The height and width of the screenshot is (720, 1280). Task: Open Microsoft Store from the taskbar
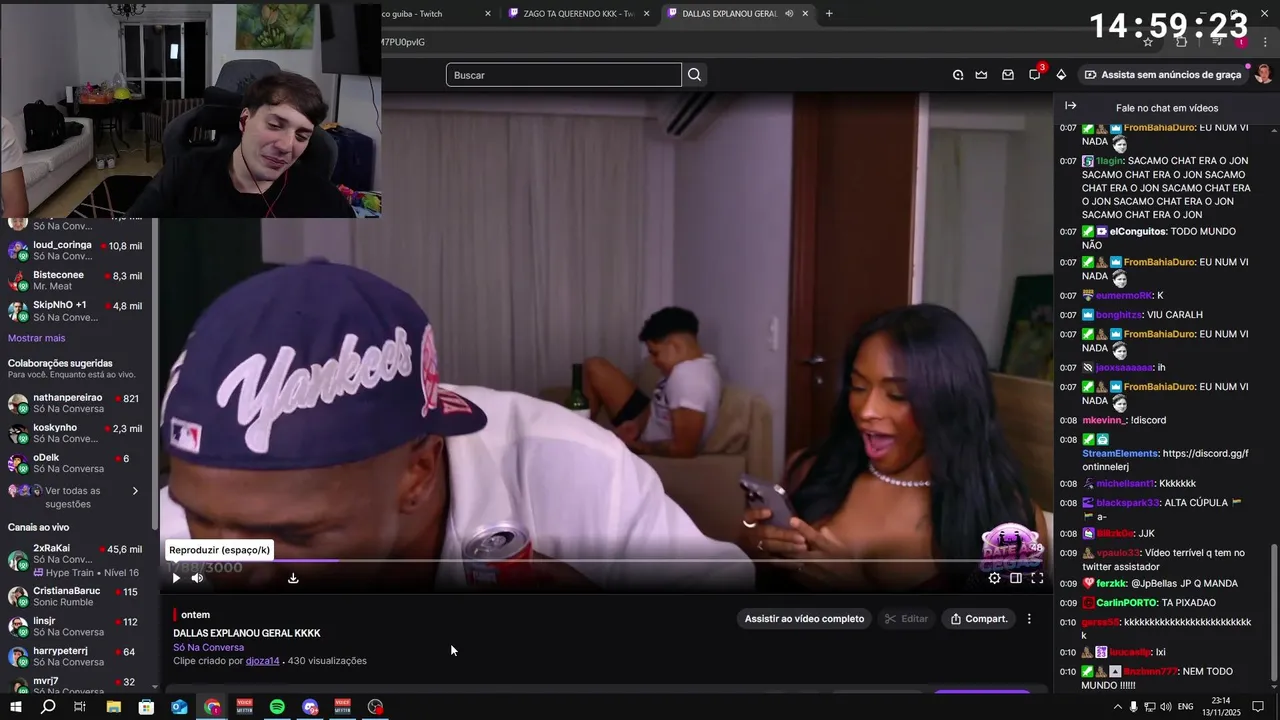146,707
